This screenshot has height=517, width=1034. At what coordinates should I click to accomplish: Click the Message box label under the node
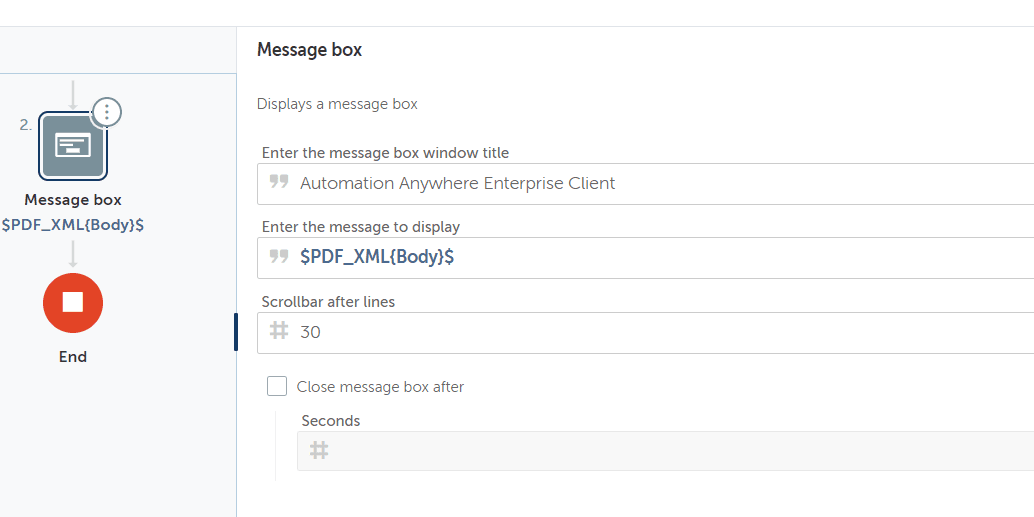(x=73, y=200)
